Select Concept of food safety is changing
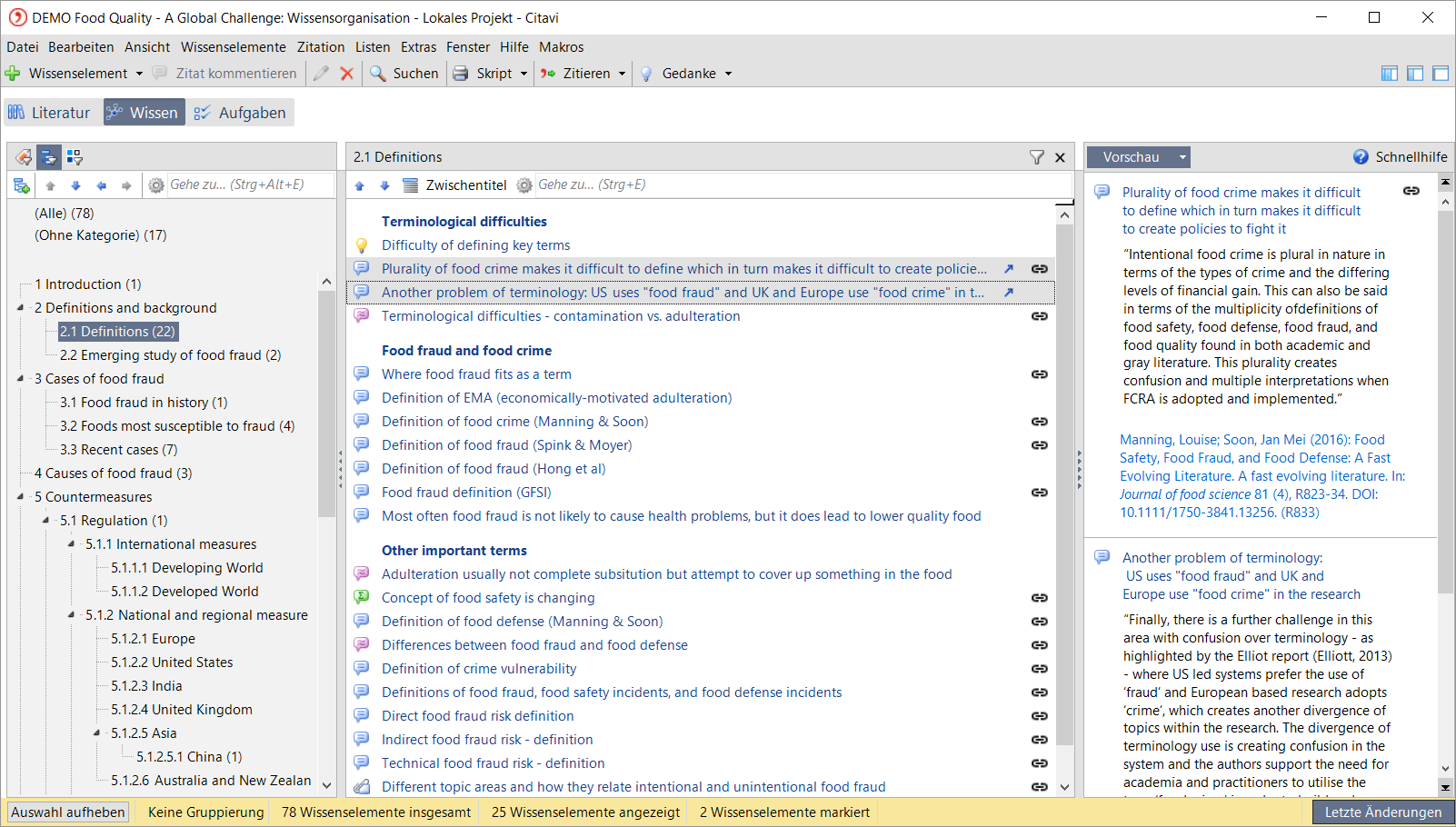The width and height of the screenshot is (1456, 827). point(488,598)
